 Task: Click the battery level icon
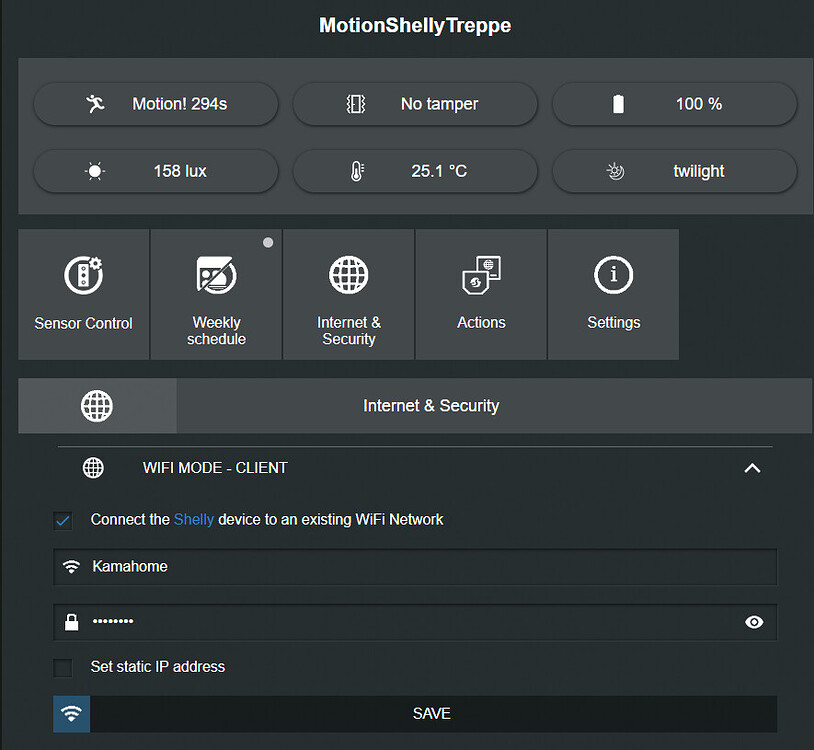click(x=618, y=103)
